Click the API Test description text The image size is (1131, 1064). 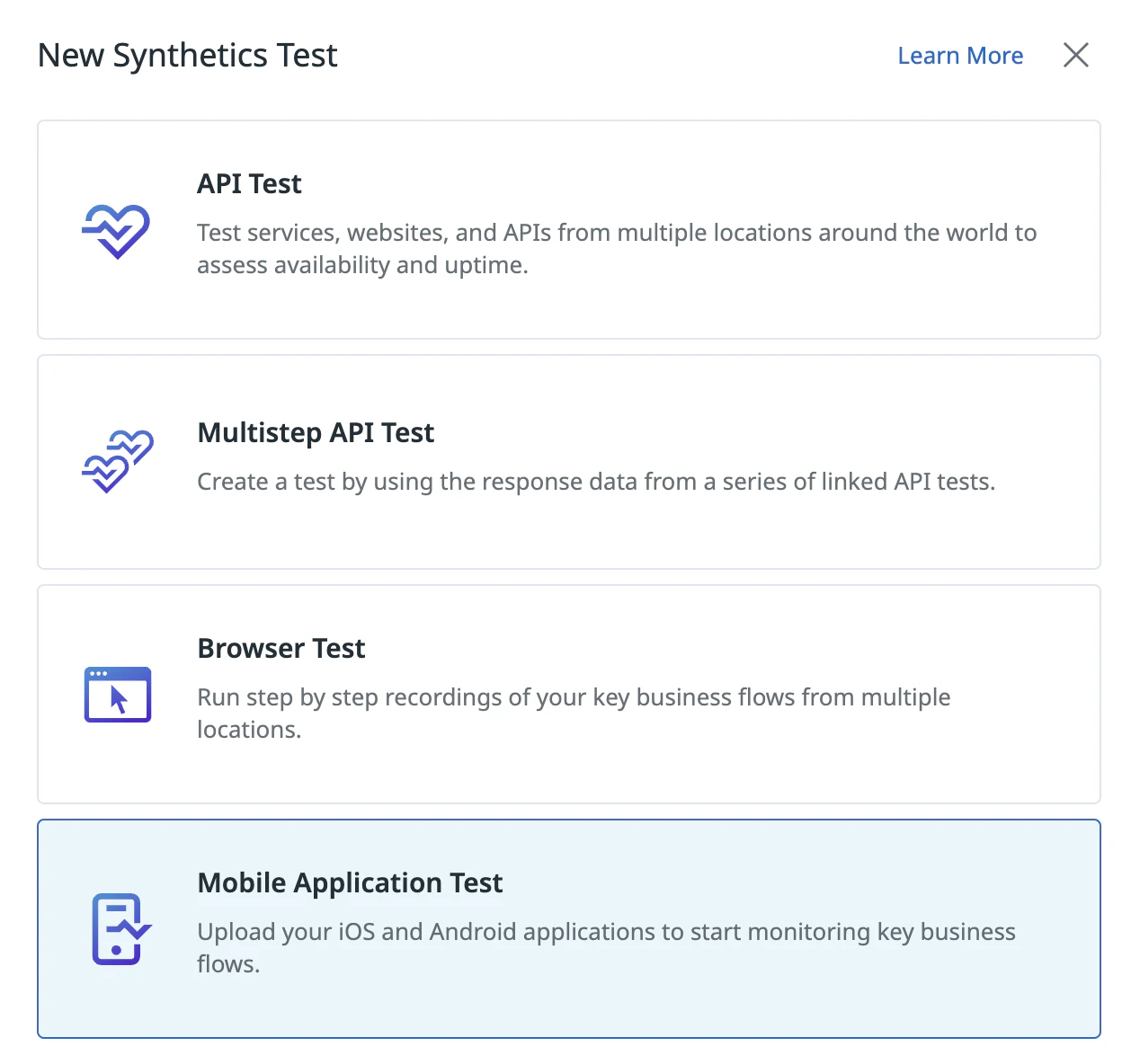(617, 248)
